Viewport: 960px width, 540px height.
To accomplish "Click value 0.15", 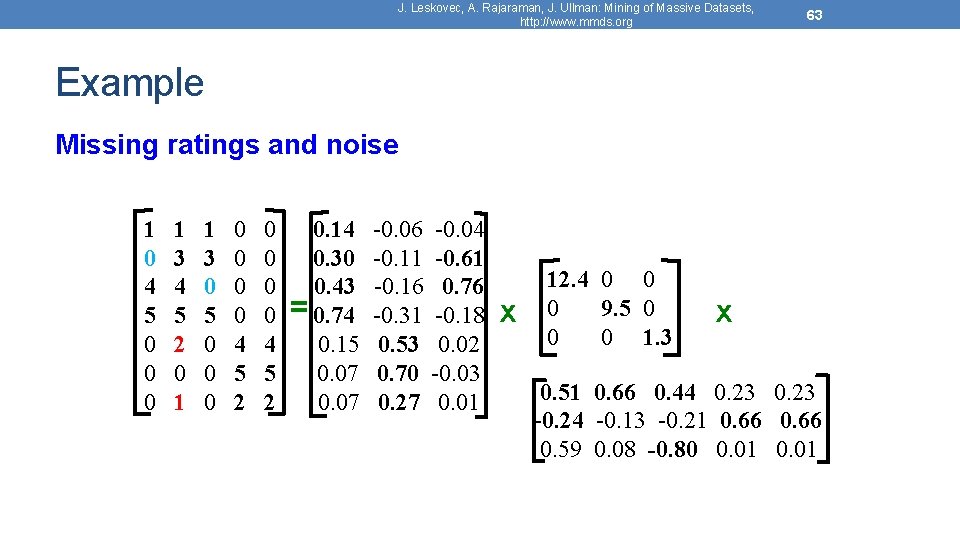I will coord(339,344).
